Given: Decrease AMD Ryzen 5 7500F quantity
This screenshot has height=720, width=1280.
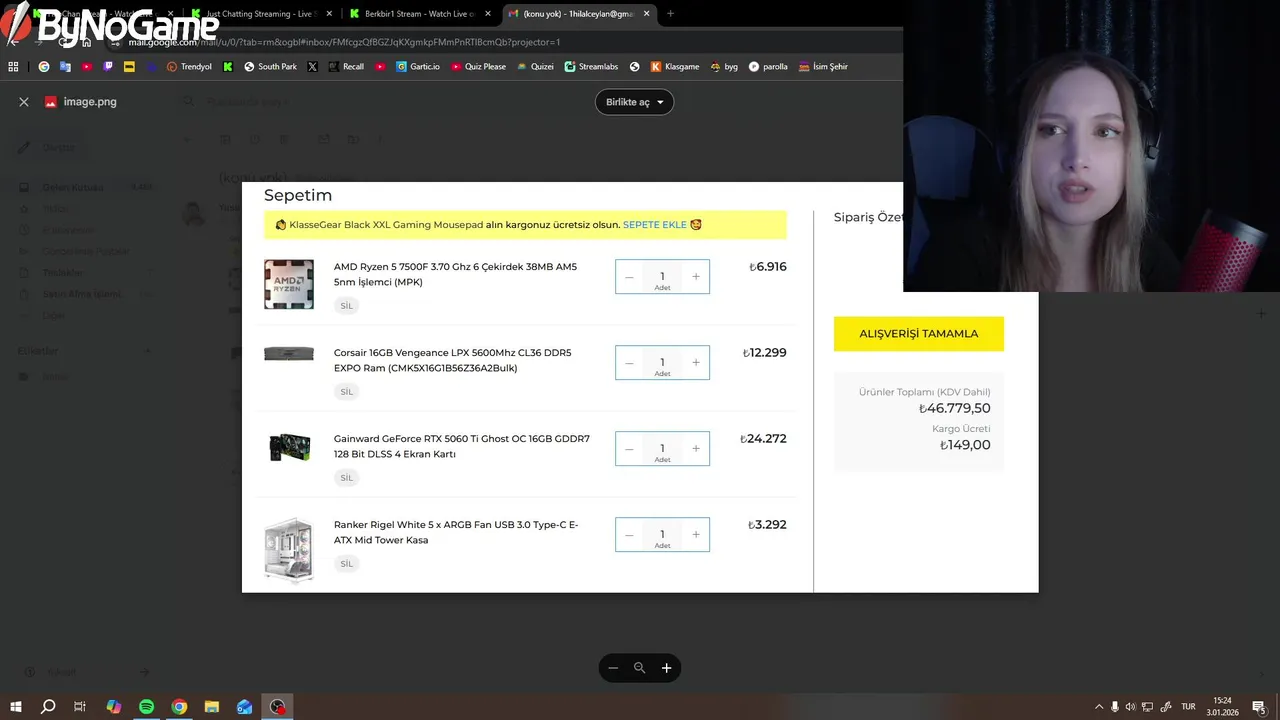Looking at the screenshot, I should (x=629, y=277).
